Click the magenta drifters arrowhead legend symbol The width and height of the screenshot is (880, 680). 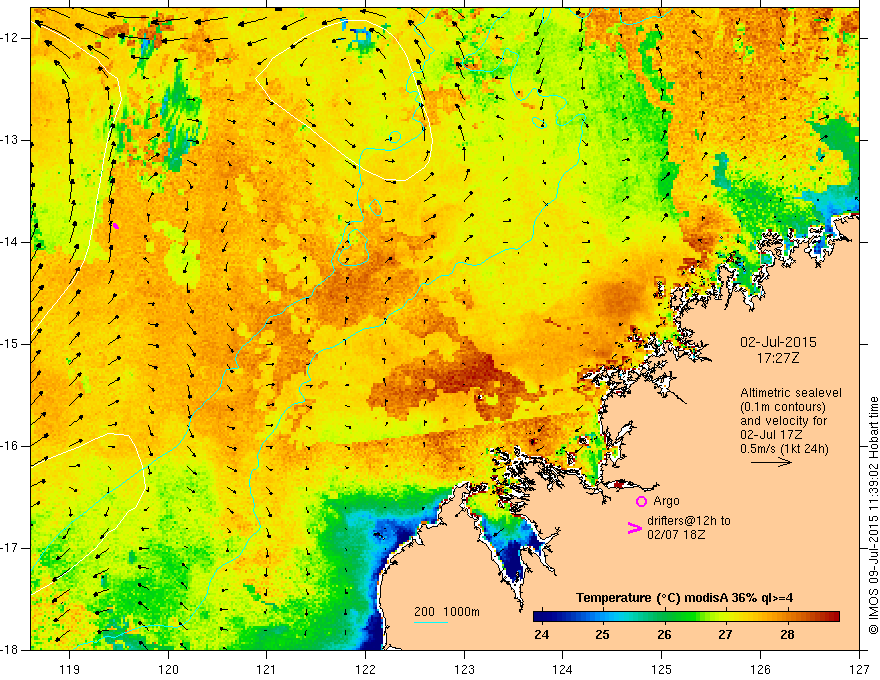coord(635,528)
